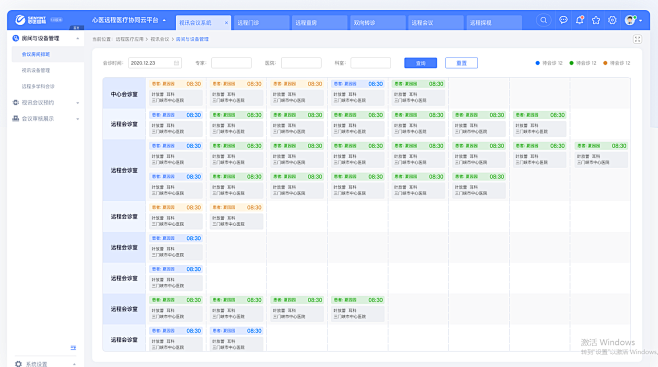
Task: Expand the 心医远程医疗协同云平台 dropdown
Action: 164,20
